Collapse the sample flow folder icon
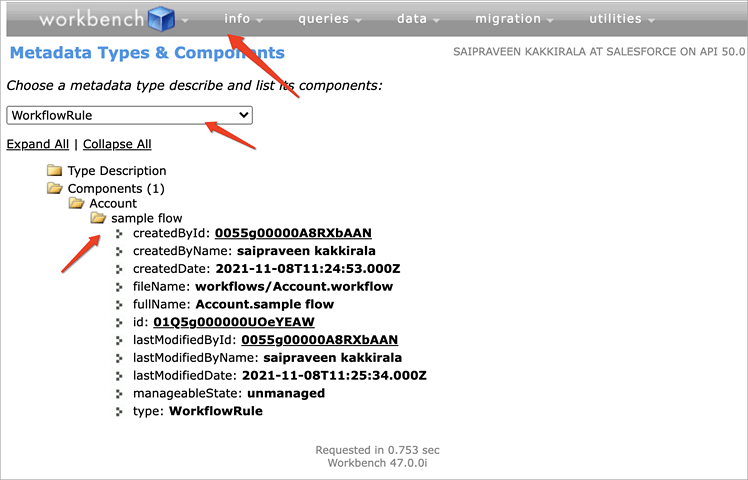 pyautogui.click(x=98, y=218)
